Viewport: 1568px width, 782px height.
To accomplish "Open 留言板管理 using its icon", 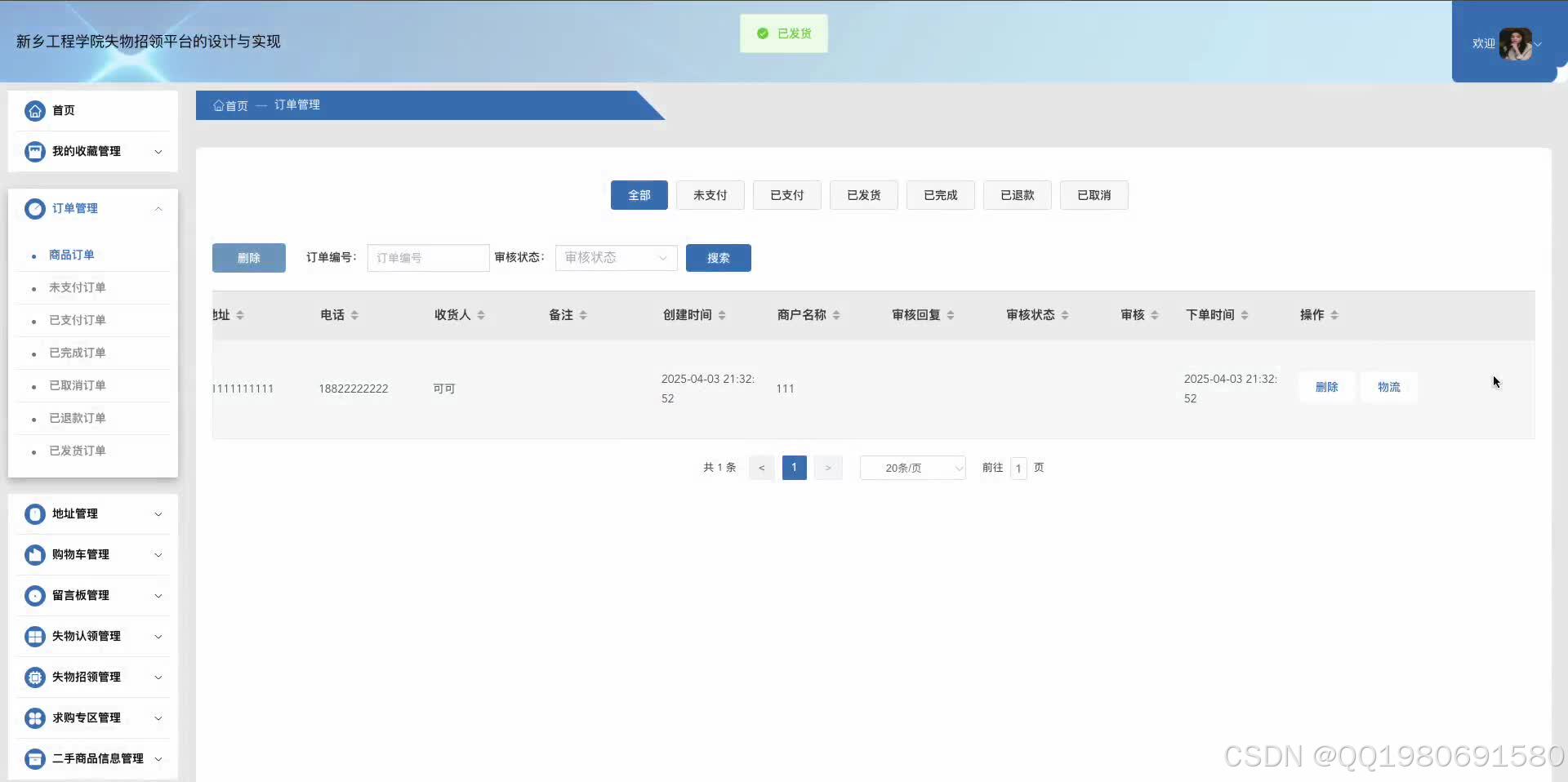I will [34, 595].
